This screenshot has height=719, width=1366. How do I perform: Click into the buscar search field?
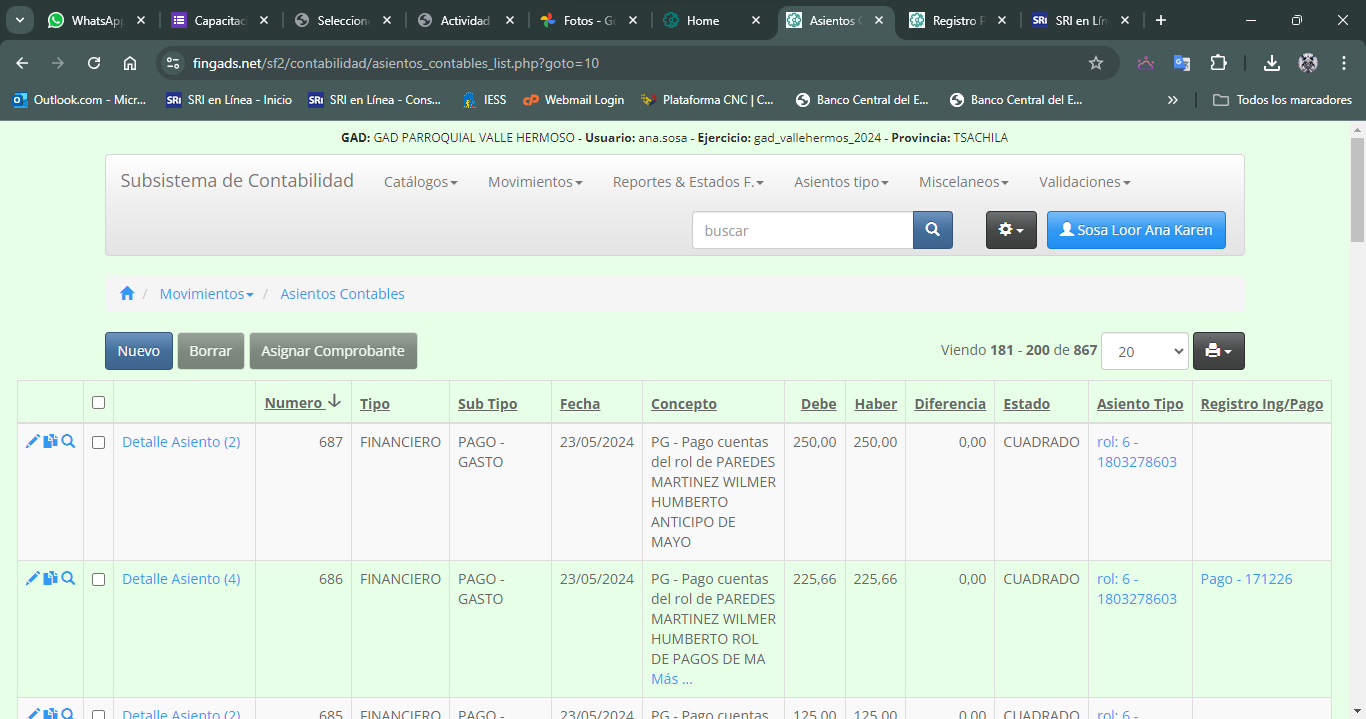point(802,230)
